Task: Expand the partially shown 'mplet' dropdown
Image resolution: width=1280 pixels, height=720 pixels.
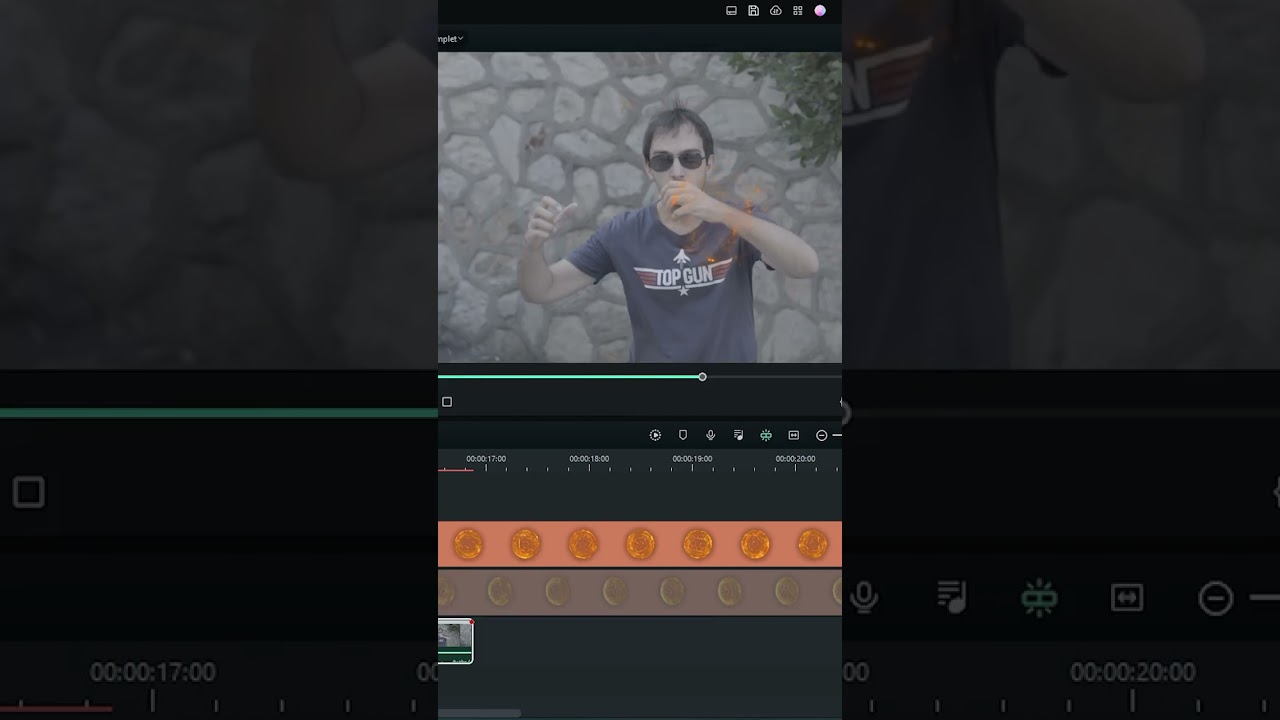Action: [451, 39]
